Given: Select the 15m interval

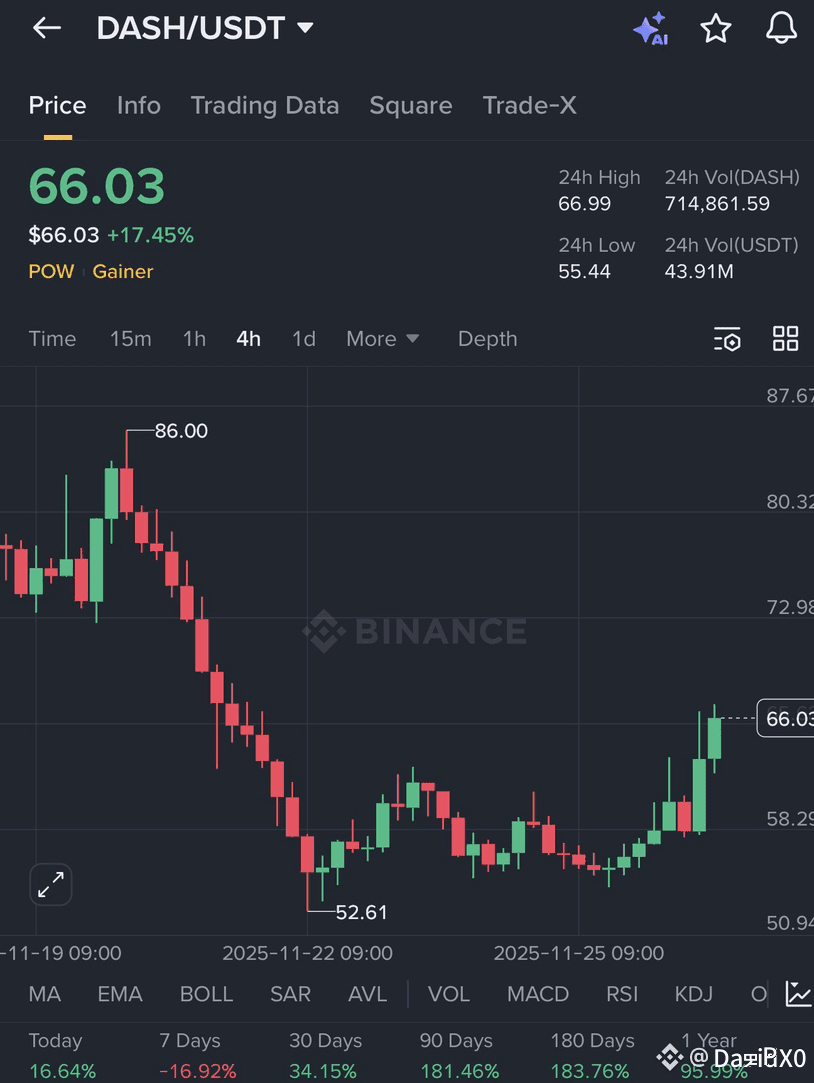Looking at the screenshot, I should coord(130,338).
